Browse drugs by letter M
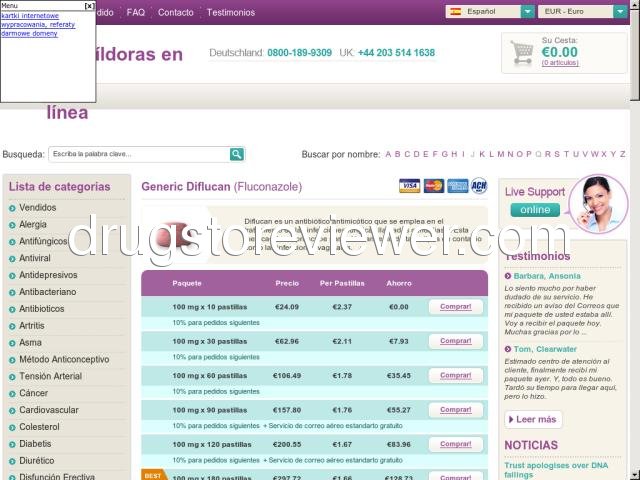Viewport: 640px width, 480px height. (500, 154)
